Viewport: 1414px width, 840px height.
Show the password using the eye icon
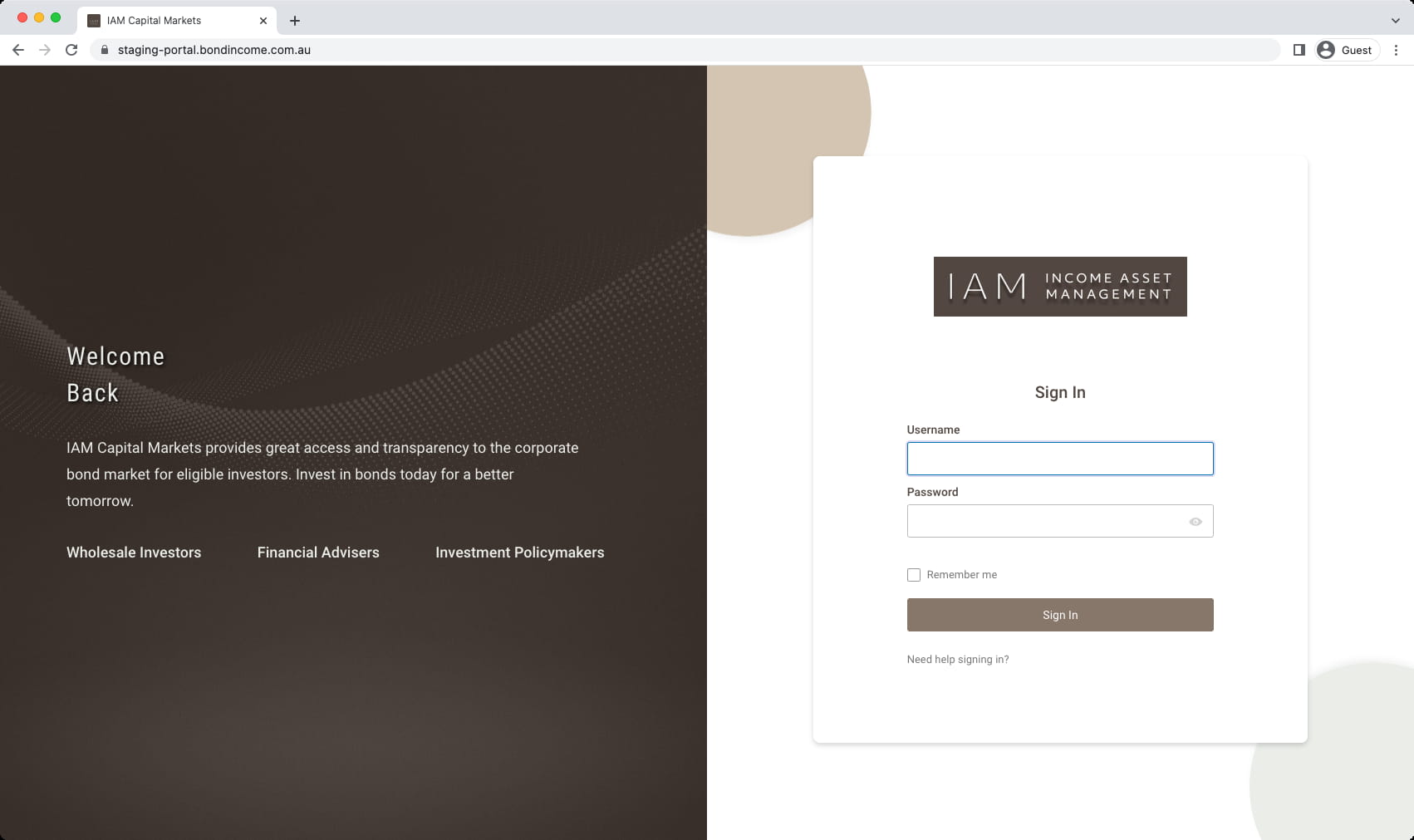[1196, 521]
